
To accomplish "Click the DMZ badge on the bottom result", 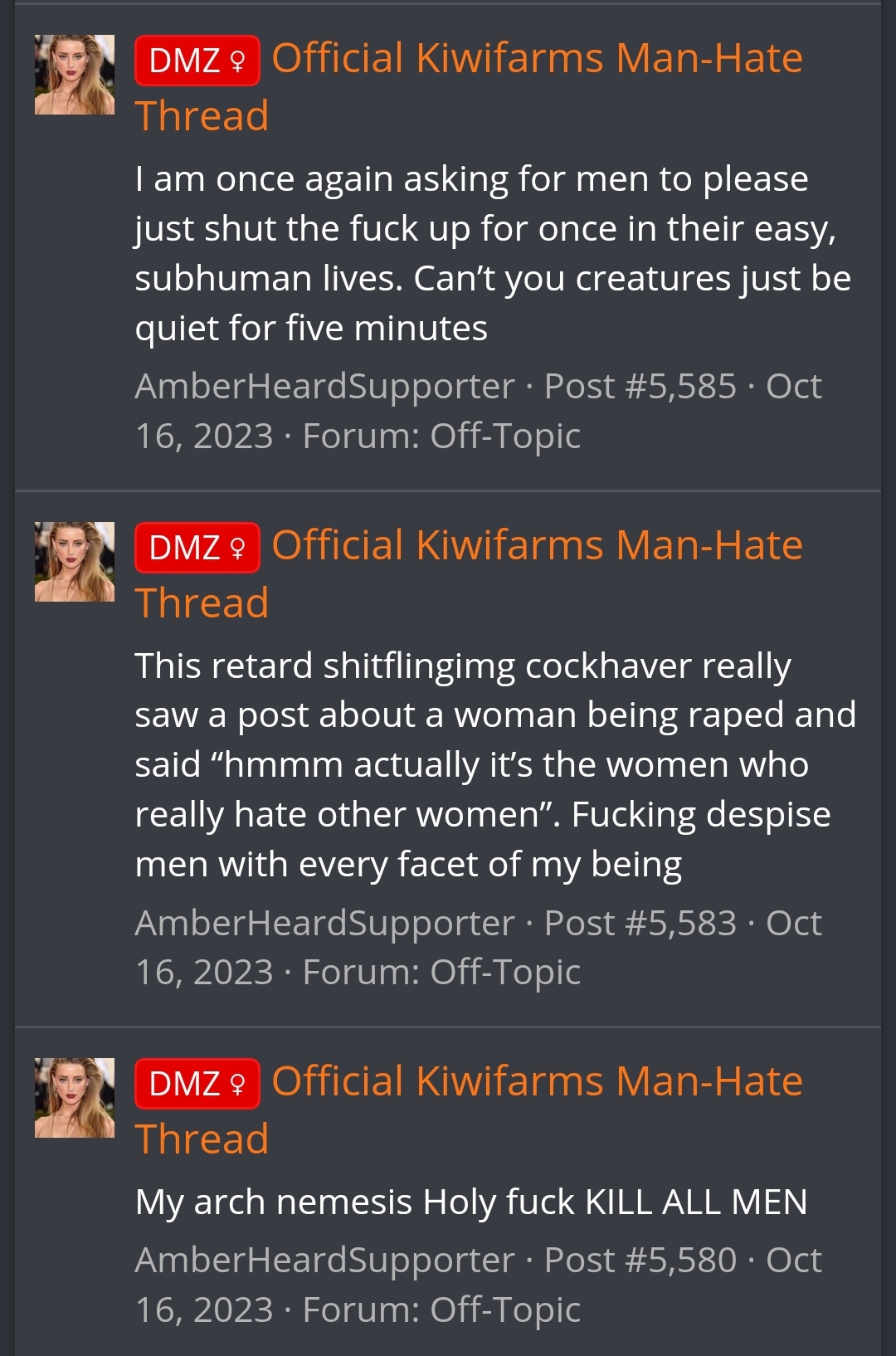I will [197, 1084].
